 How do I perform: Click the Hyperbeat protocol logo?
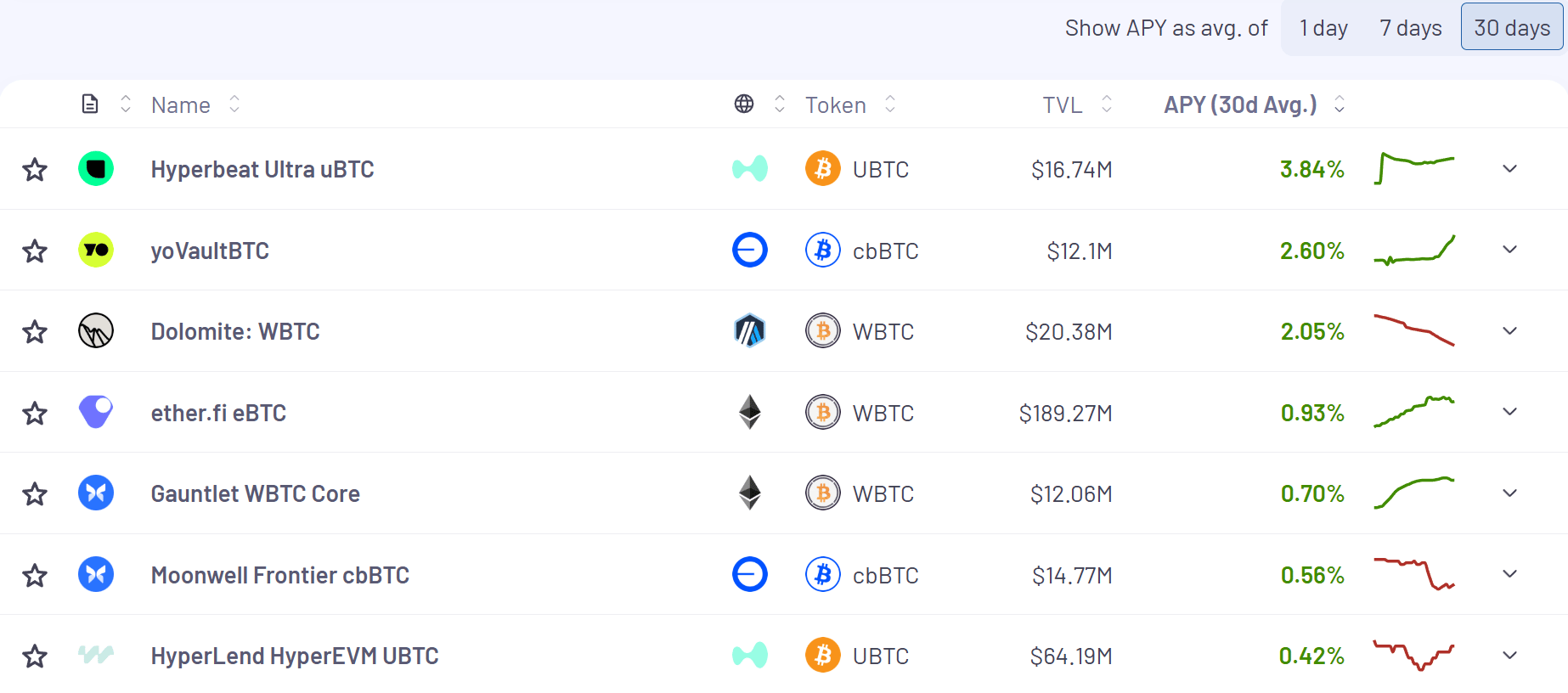[96, 168]
